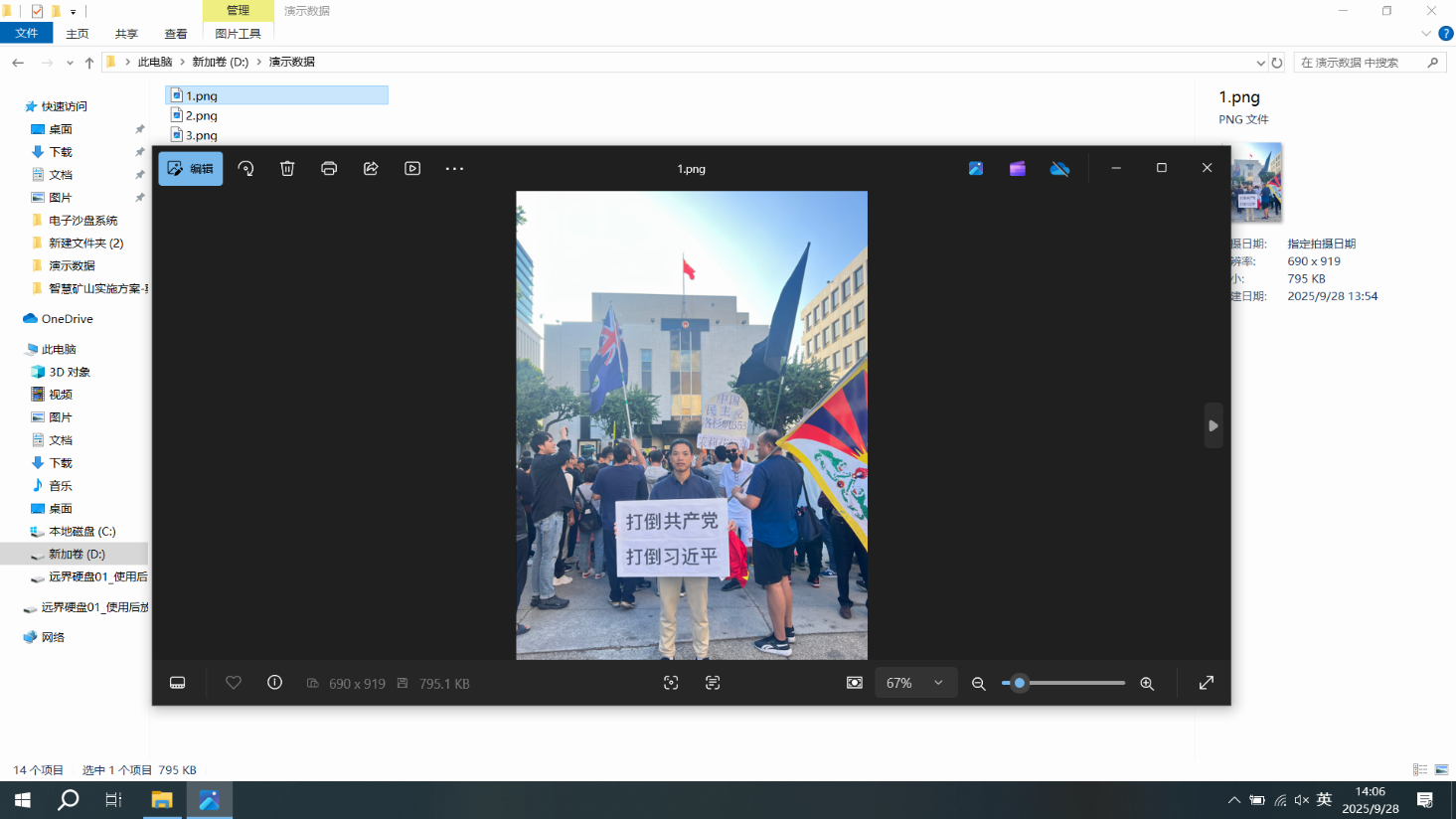The width and height of the screenshot is (1456, 819).
Task: Click the zoom slider handle
Action: point(1019,683)
